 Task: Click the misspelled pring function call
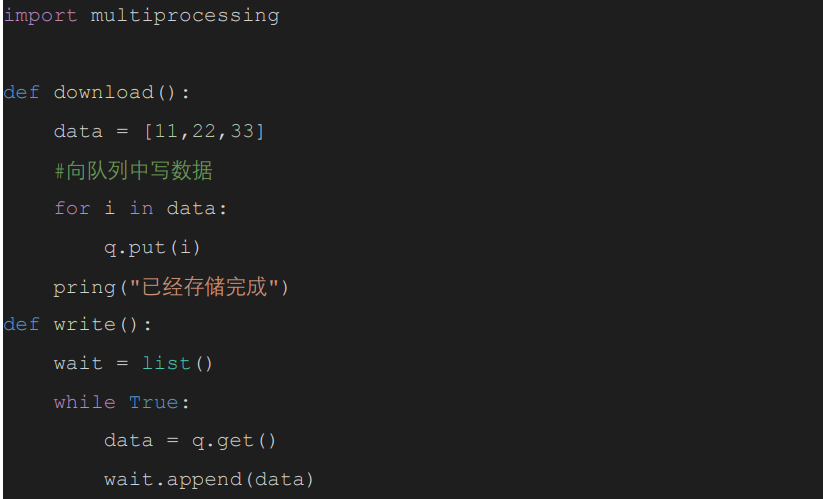[84, 287]
